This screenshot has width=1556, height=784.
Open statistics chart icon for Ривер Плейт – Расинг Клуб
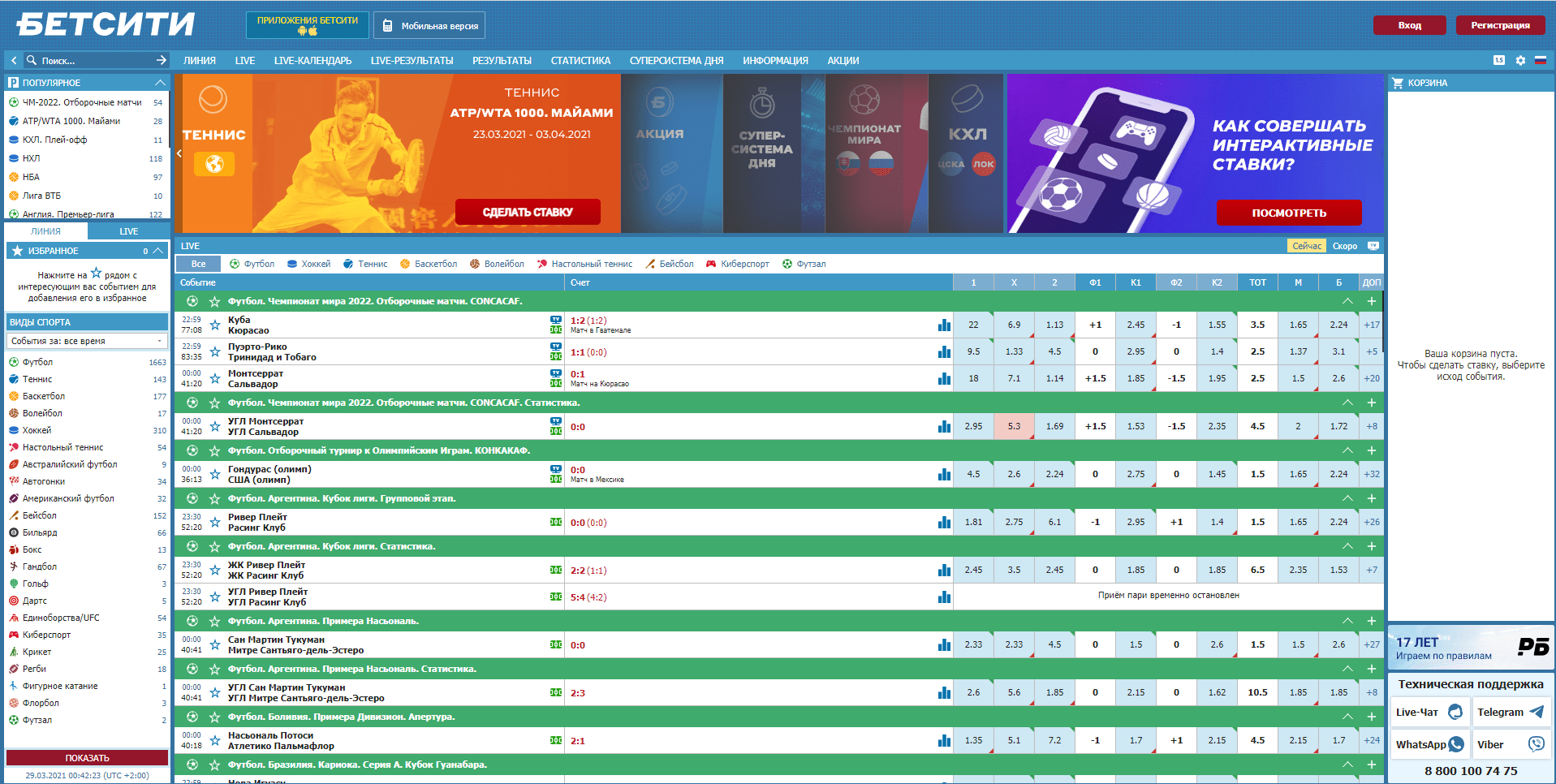[x=944, y=522]
